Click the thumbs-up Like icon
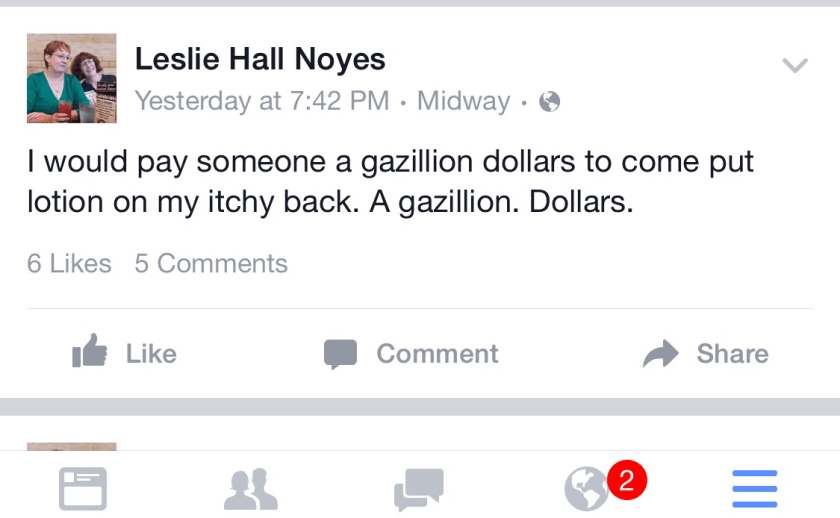The height and width of the screenshot is (518, 840). coord(90,352)
